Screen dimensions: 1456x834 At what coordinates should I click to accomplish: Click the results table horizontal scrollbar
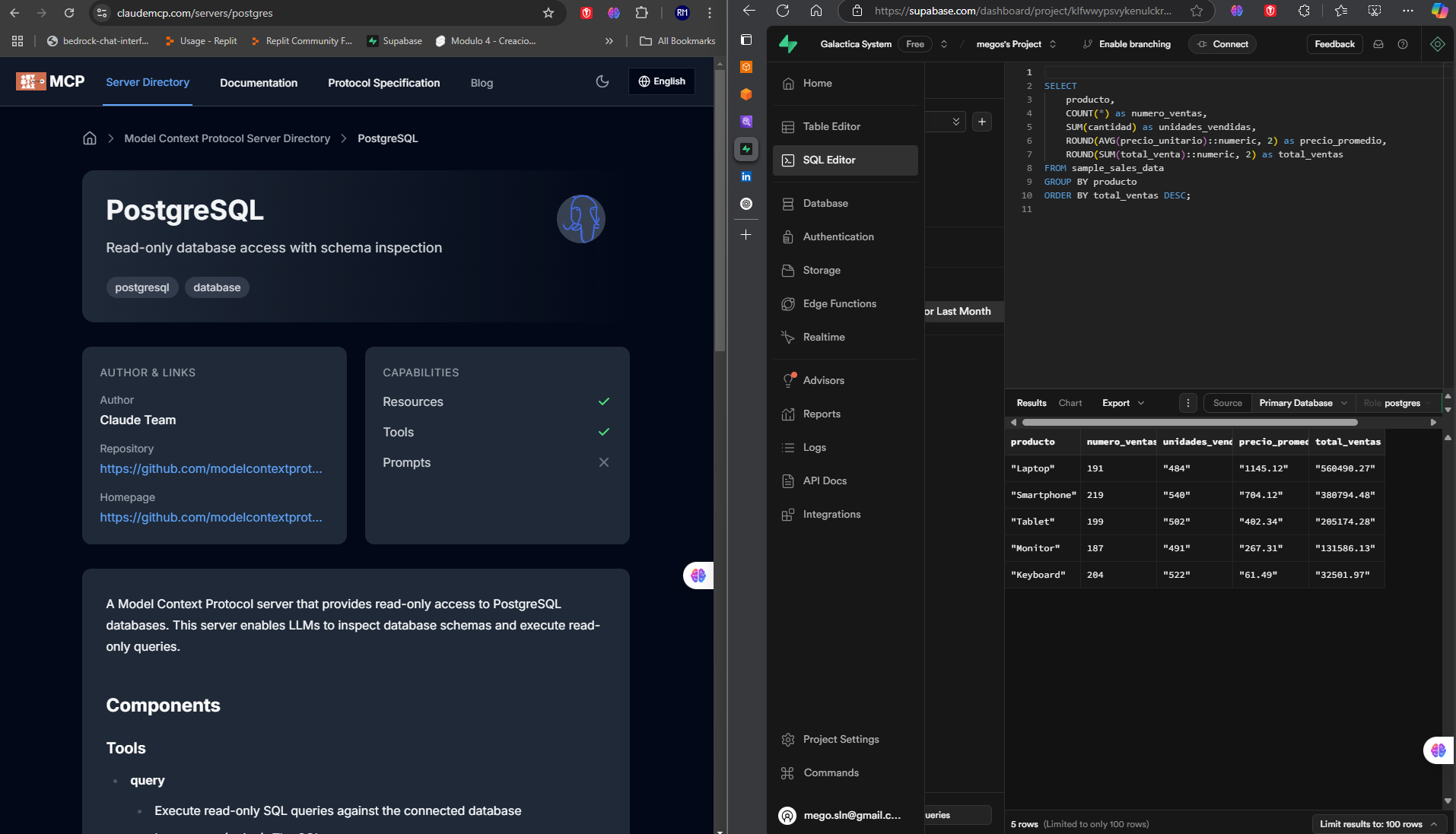pyautogui.click(x=1190, y=422)
